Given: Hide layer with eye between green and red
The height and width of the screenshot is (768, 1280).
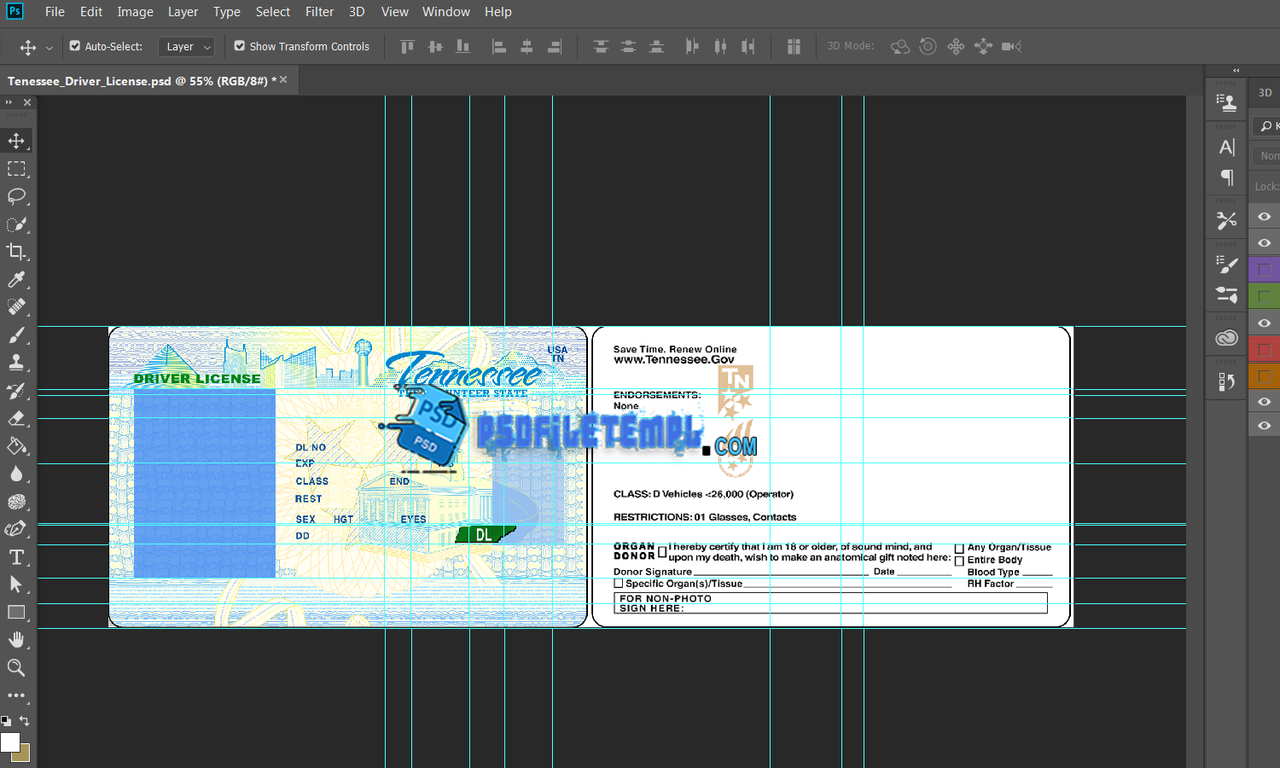Looking at the screenshot, I should pyautogui.click(x=1264, y=323).
